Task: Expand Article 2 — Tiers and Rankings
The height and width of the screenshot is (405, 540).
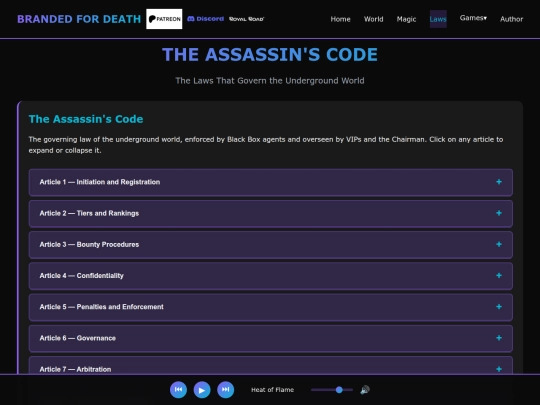Action: click(271, 214)
